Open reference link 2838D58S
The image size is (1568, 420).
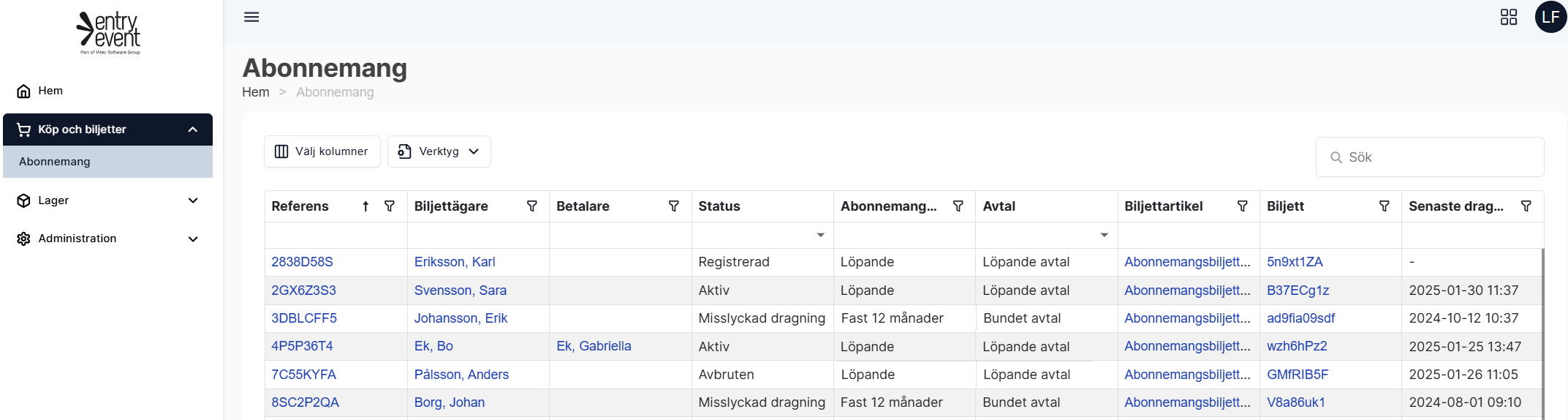pyautogui.click(x=302, y=262)
